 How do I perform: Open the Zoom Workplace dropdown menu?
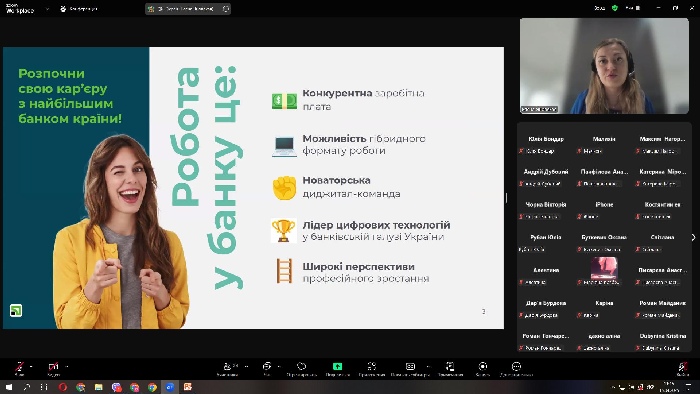point(47,9)
